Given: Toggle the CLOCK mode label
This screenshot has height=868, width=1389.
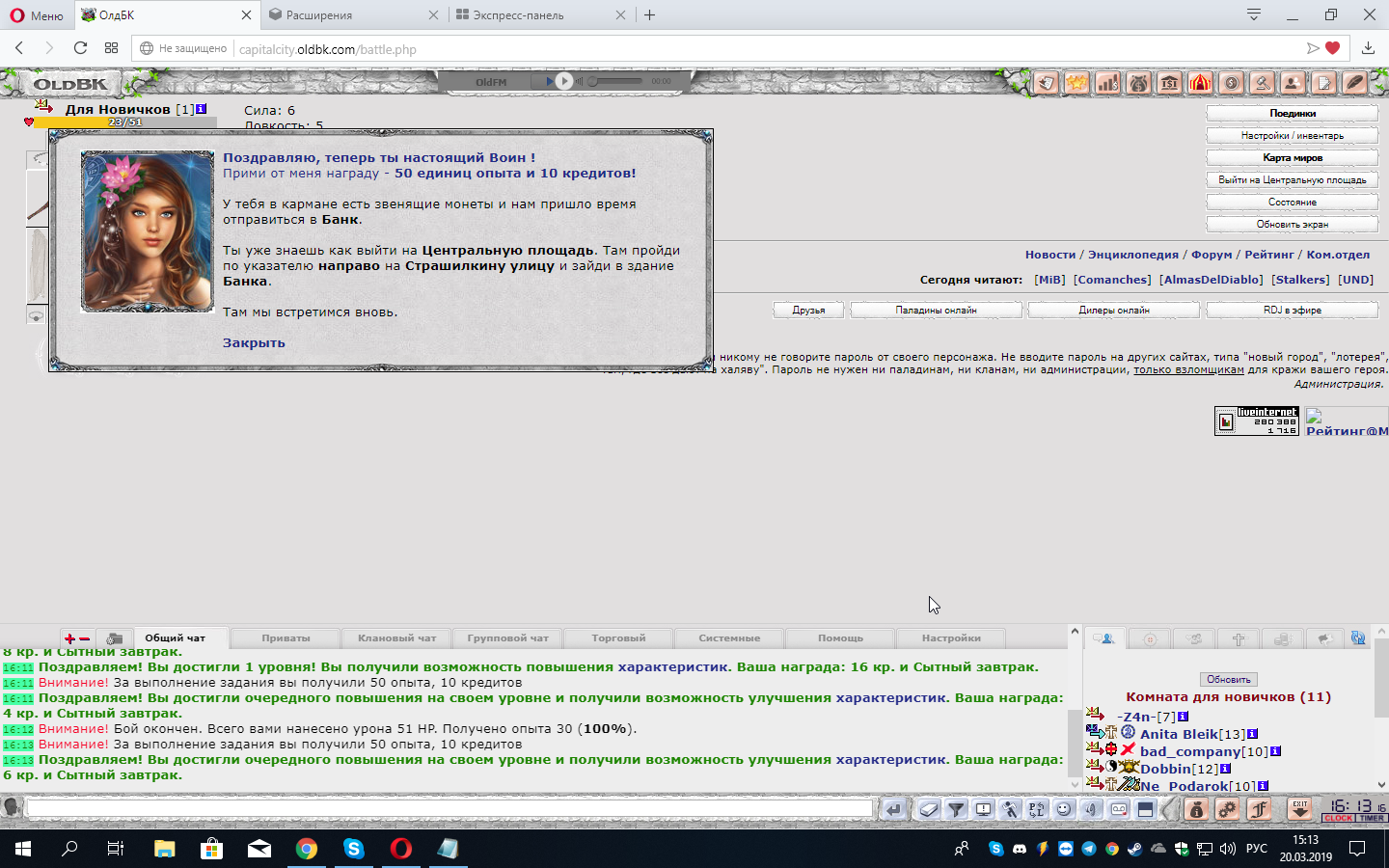Looking at the screenshot, I should pos(1338,818).
